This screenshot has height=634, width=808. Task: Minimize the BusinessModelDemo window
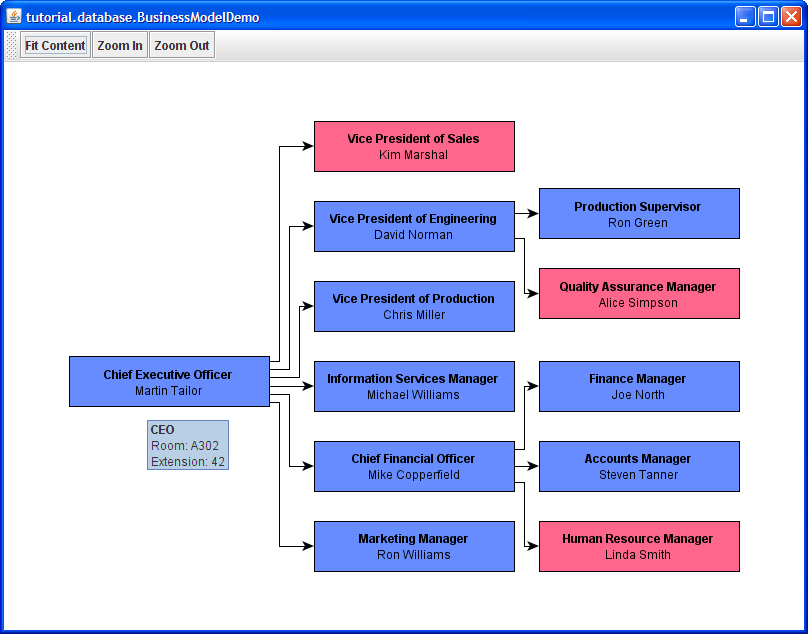tap(745, 16)
